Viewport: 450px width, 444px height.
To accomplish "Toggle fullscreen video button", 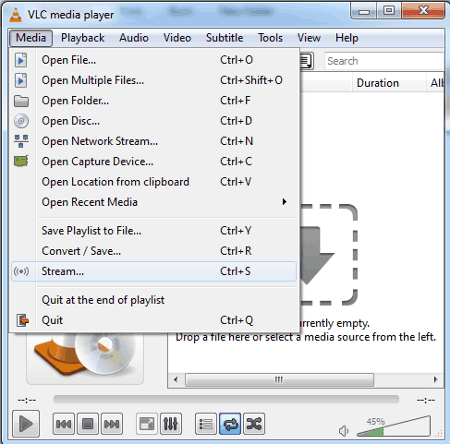I will coord(147,424).
